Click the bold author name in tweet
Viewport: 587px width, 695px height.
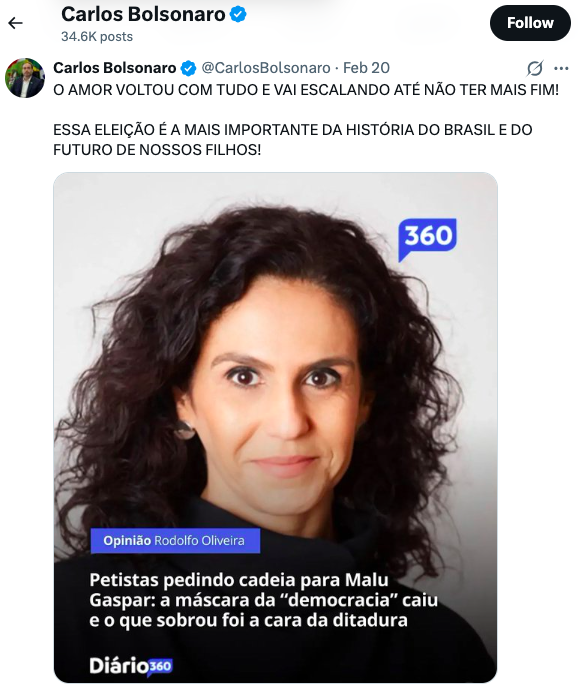[x=115, y=68]
